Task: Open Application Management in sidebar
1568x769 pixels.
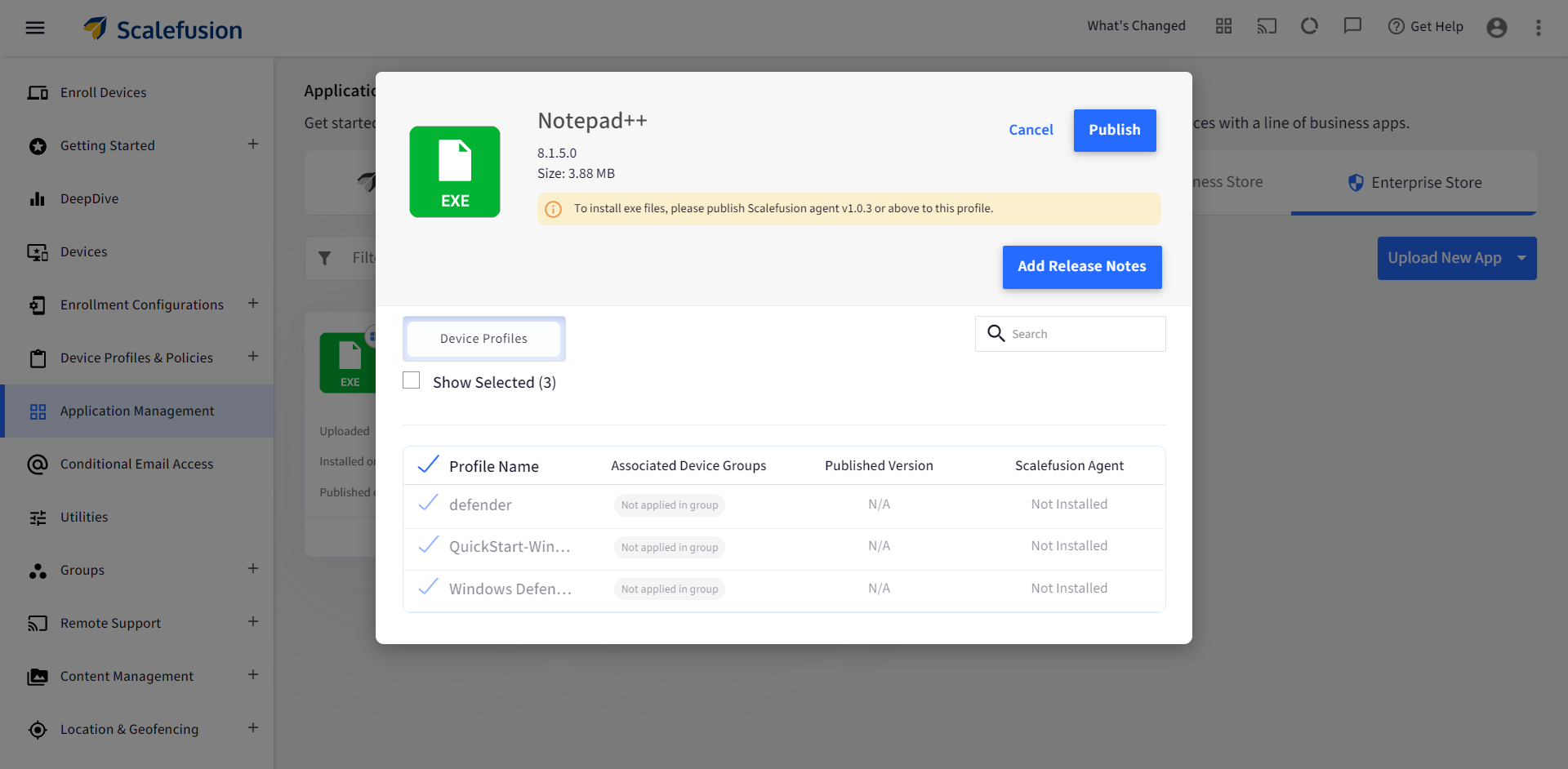Action: [x=137, y=411]
